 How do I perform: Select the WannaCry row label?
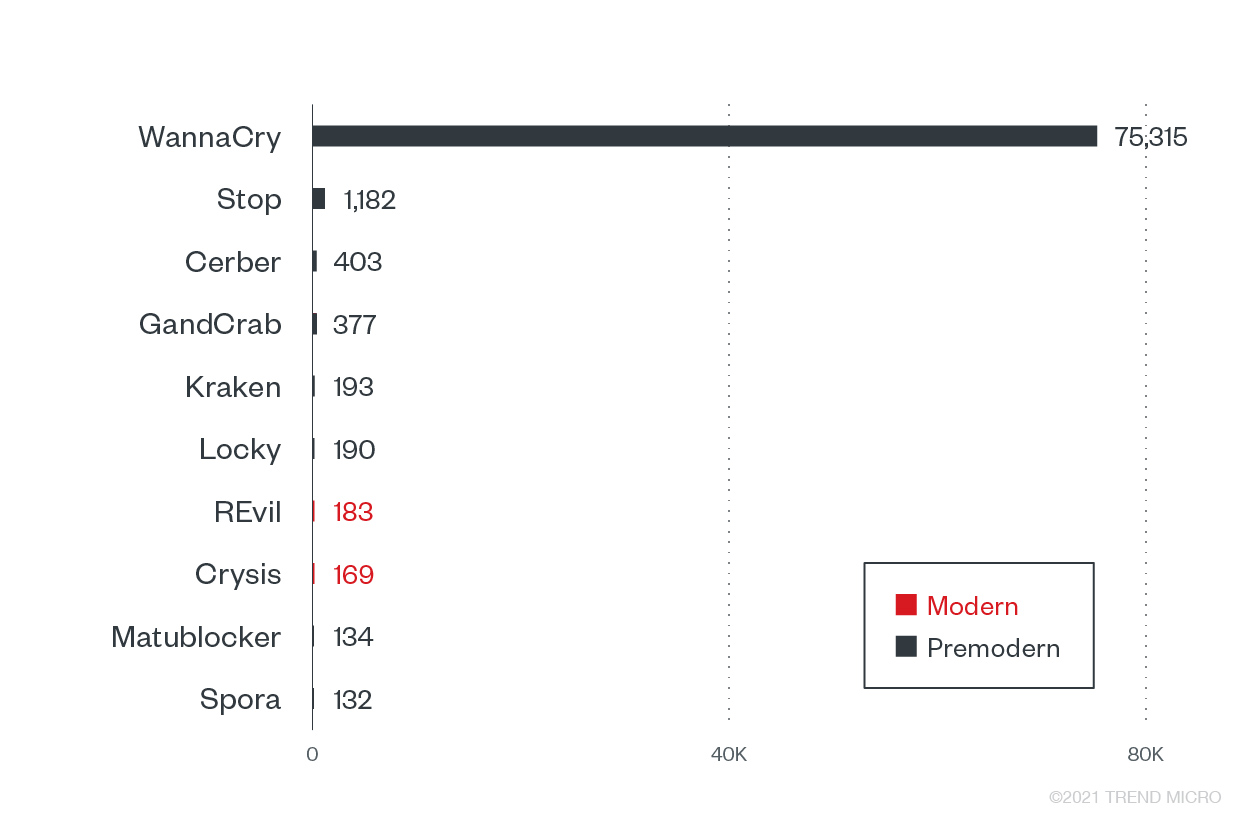210,137
